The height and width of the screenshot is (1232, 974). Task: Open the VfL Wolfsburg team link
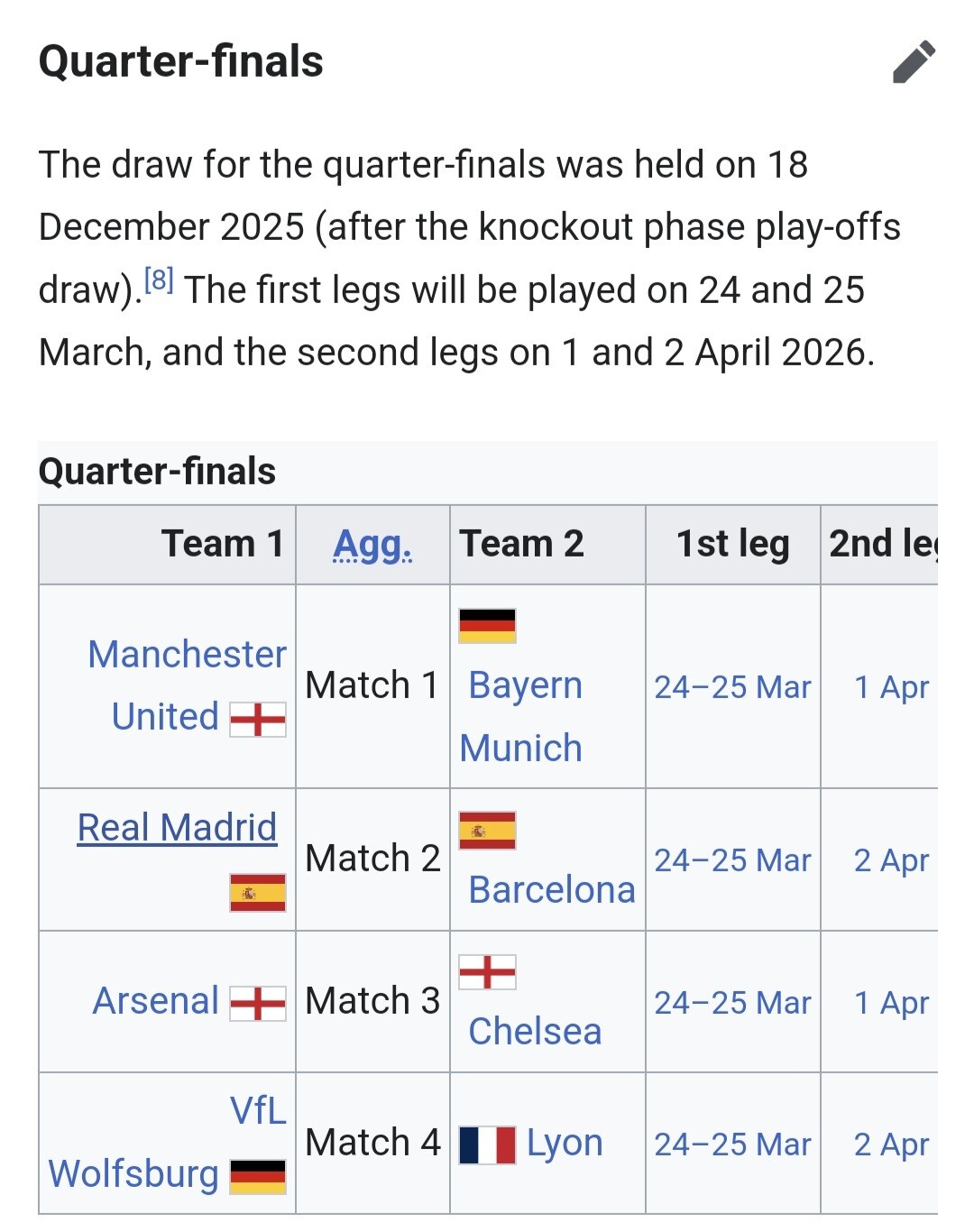tap(167, 1142)
